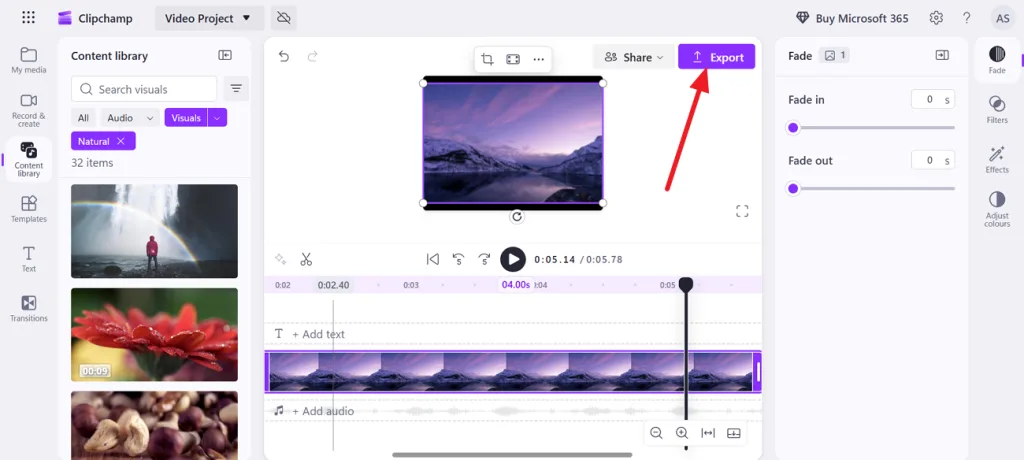Viewport: 1024px width, 460px height.
Task: Select the Content library sidebar tab
Action: [x=29, y=159]
